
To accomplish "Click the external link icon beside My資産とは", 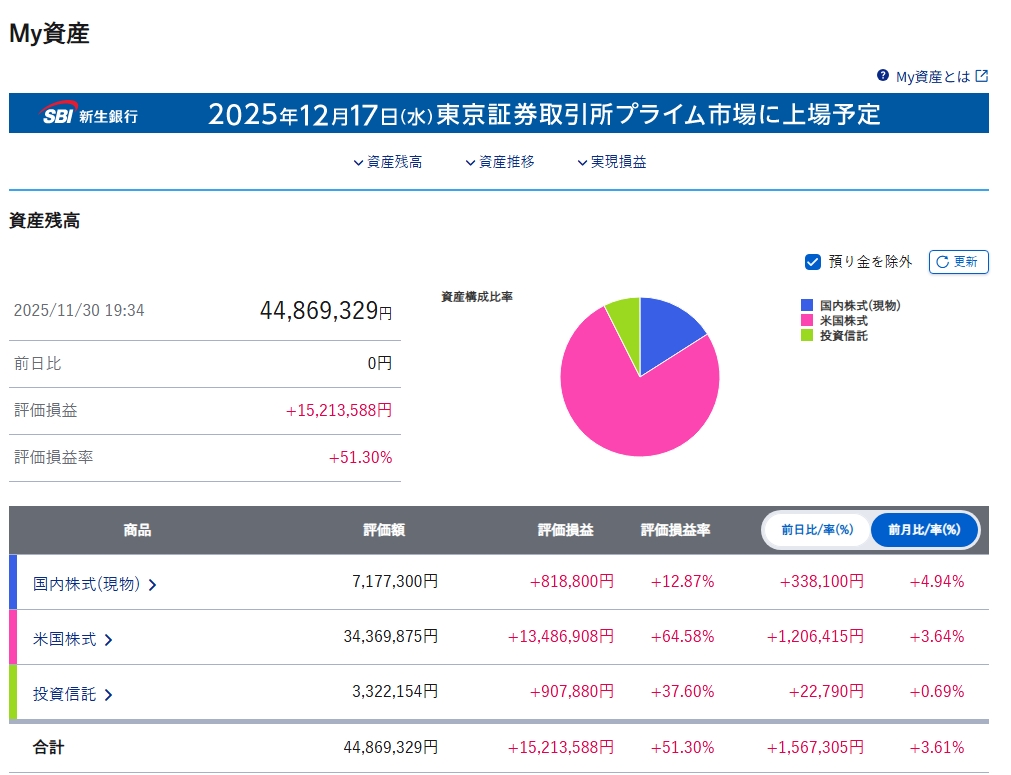I will [x=982, y=76].
